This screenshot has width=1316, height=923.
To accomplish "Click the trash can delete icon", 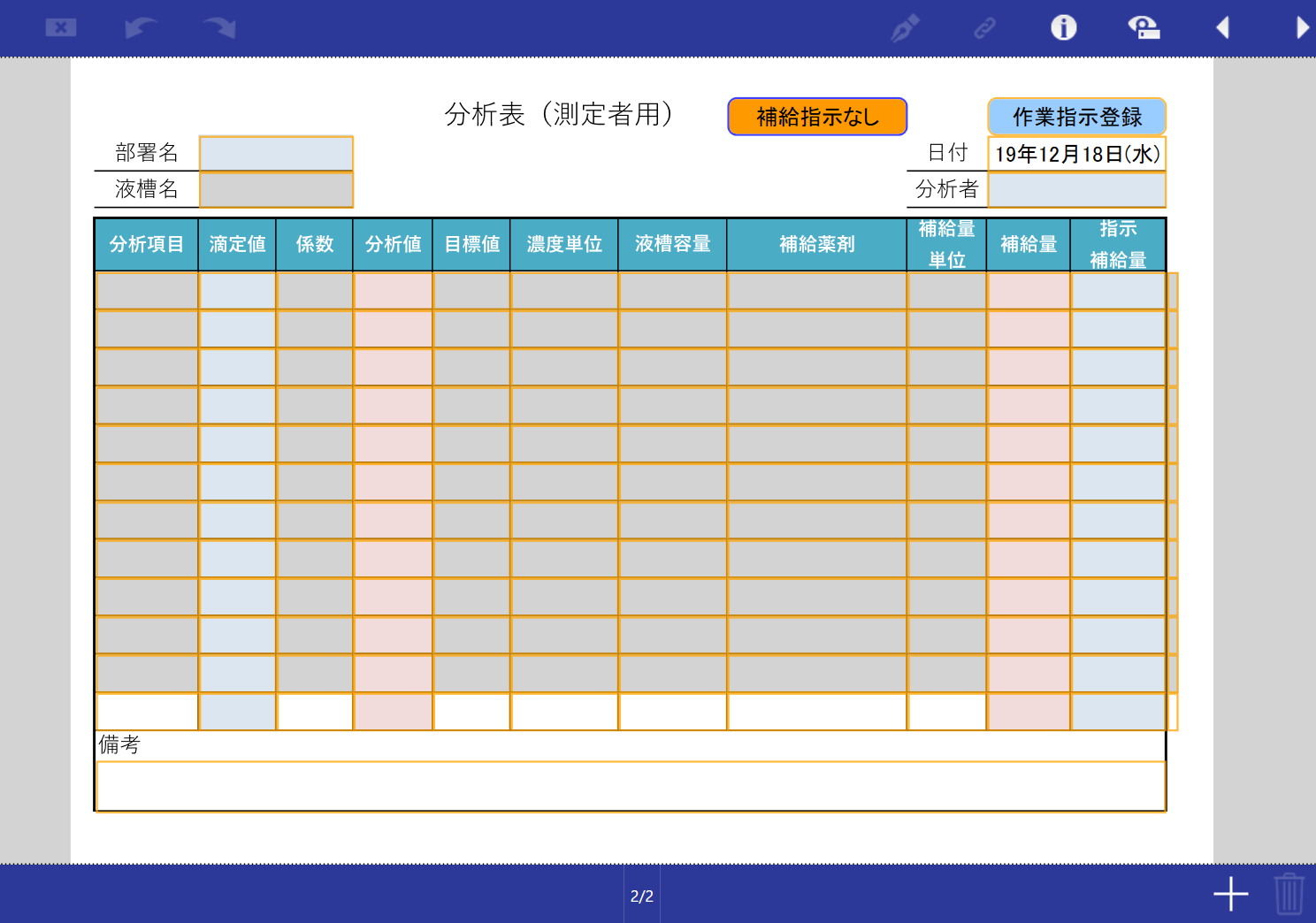I will (x=1289, y=894).
